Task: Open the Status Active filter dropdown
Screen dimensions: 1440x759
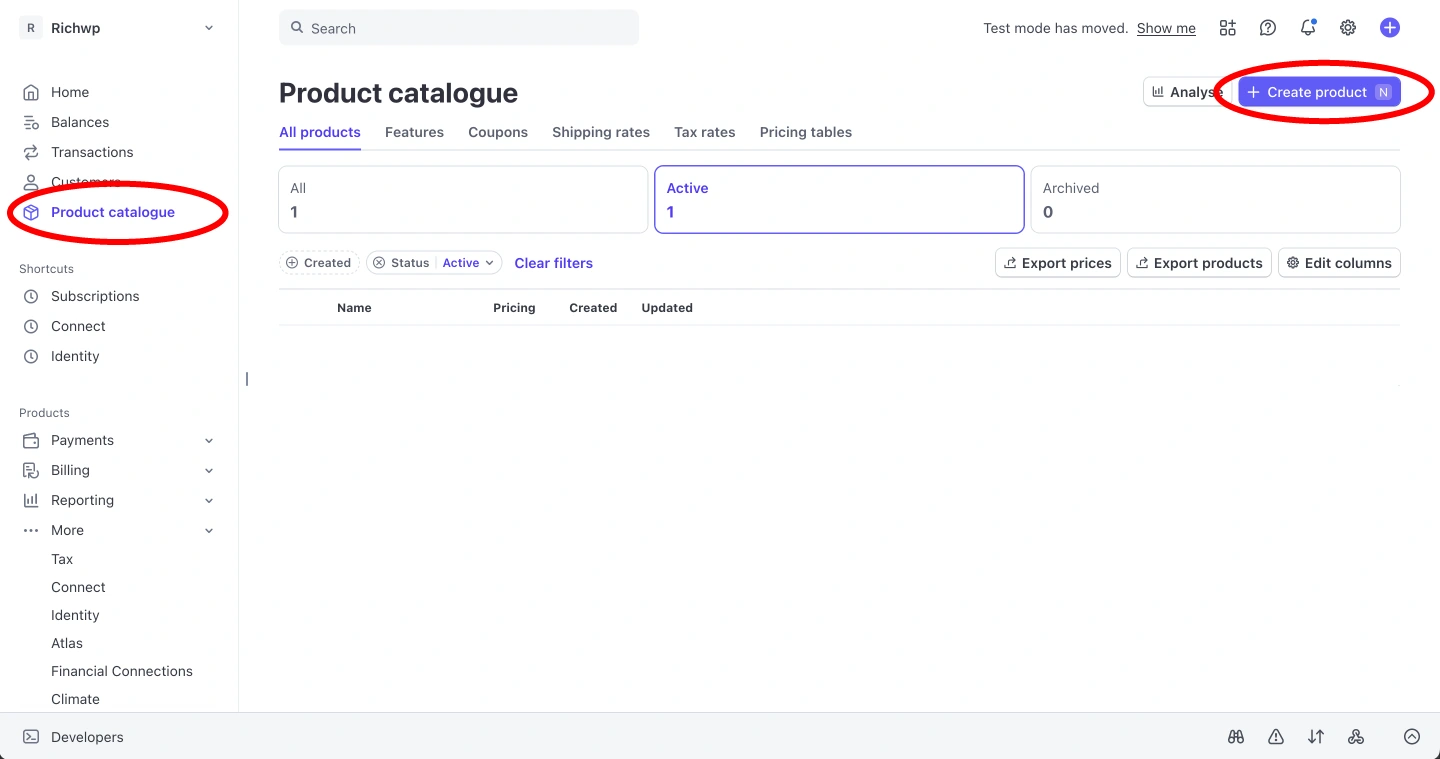Action: [468, 263]
